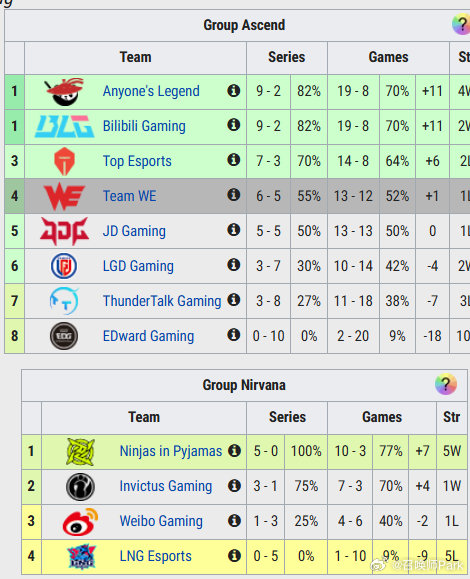Follow the Weibo Gaming link
This screenshot has height=579, width=470.
(161, 521)
